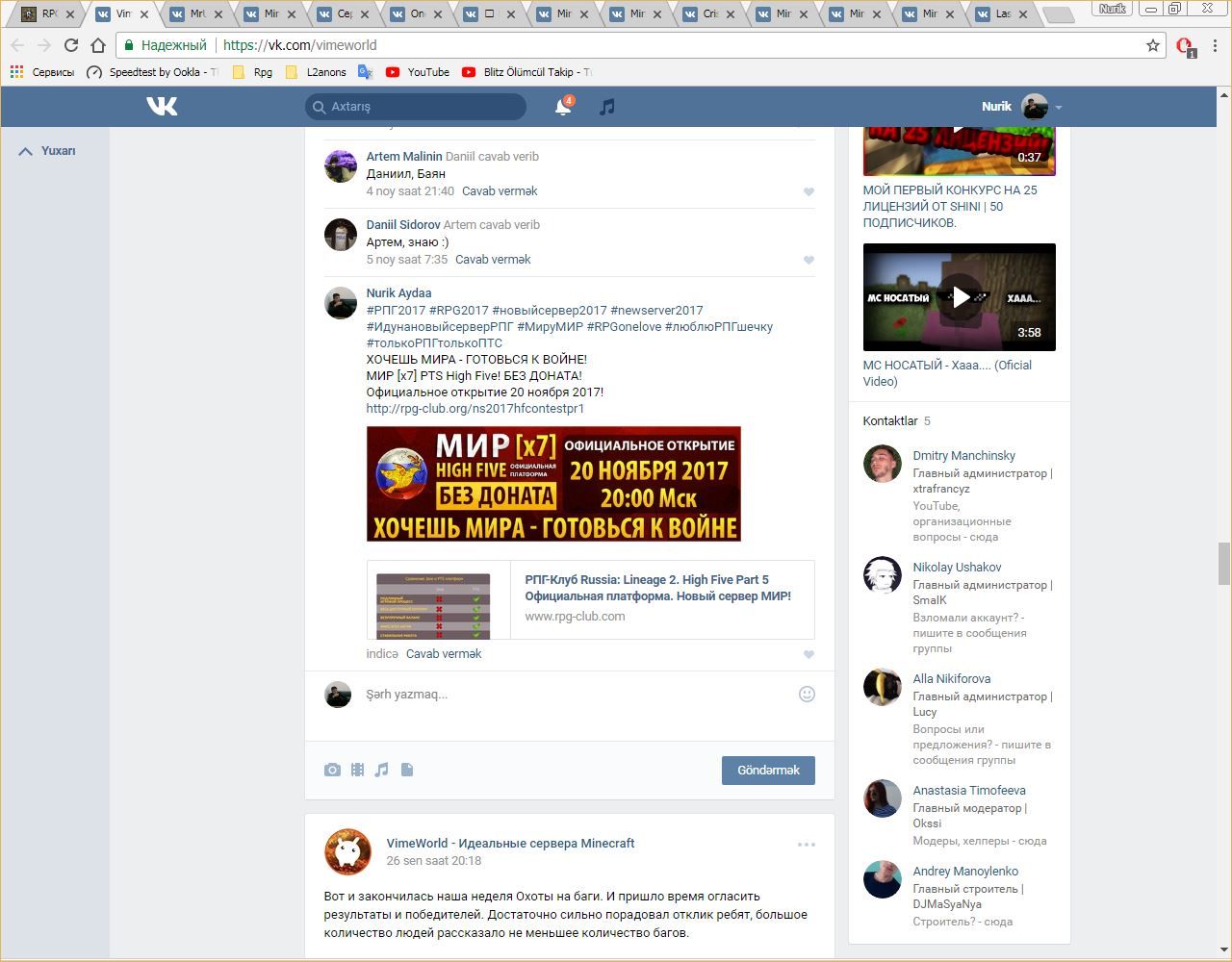
Task: Open the browser home page button
Action: click(x=98, y=45)
